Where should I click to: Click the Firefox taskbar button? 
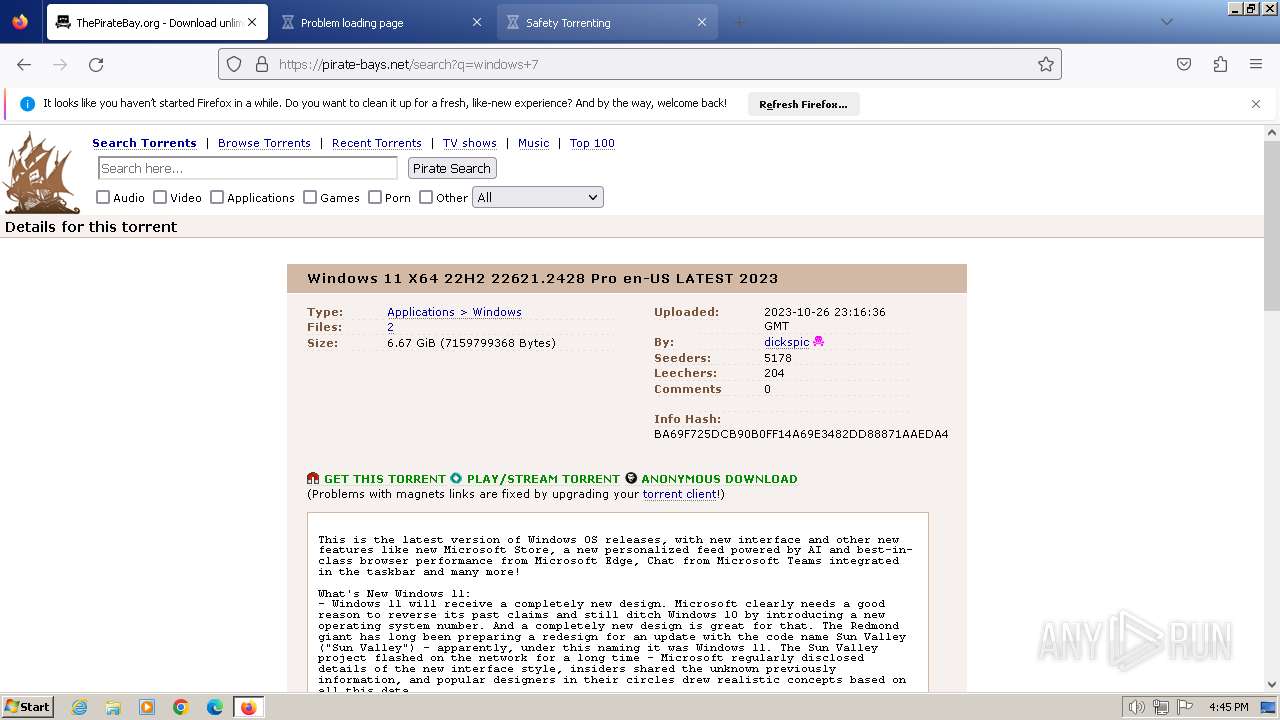(248, 707)
